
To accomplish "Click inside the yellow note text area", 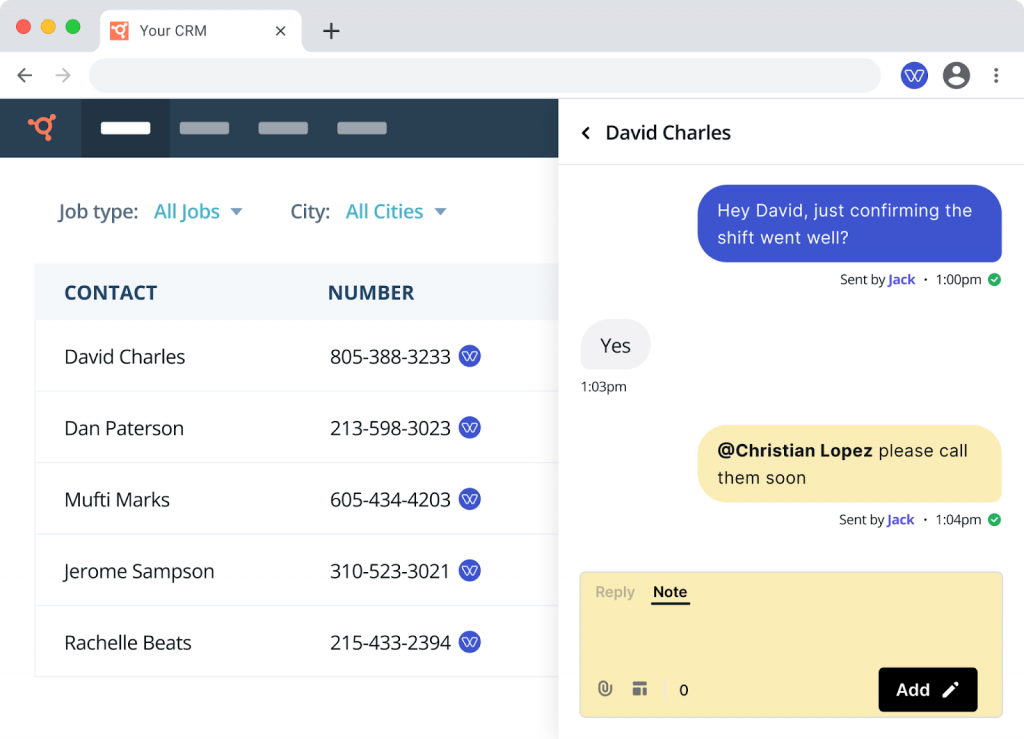I will 790,635.
